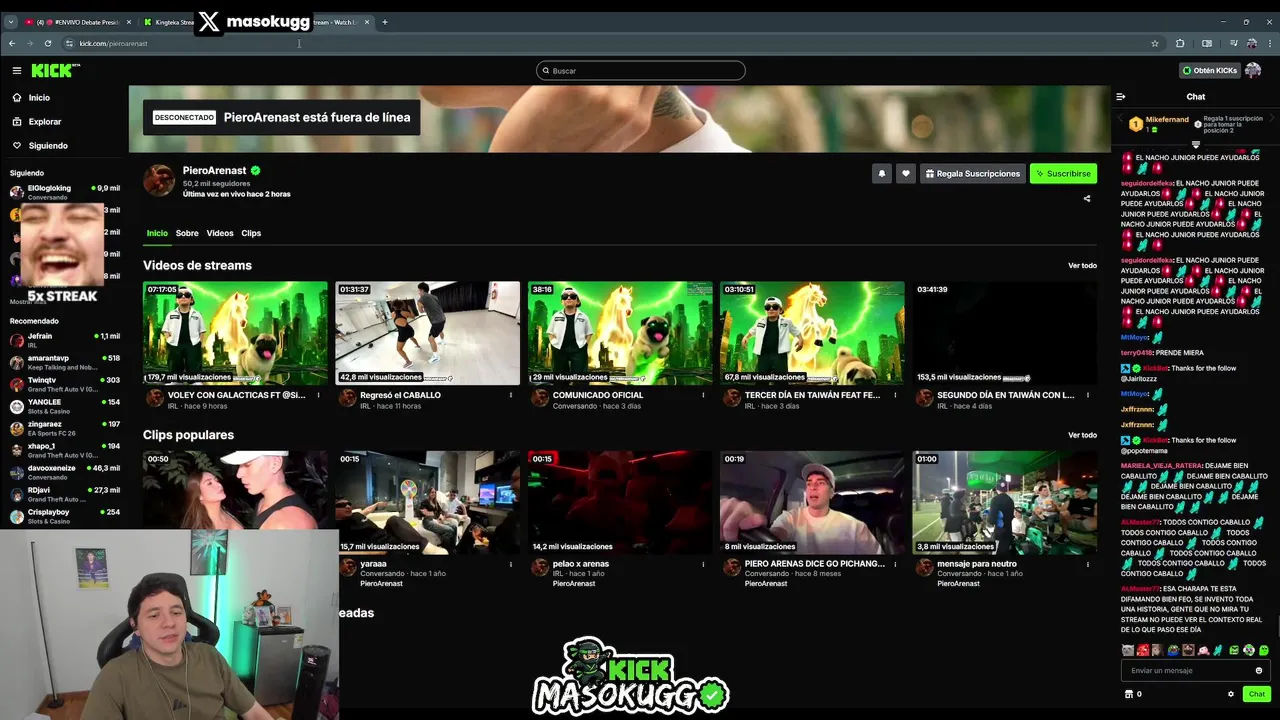
Task: Collapse the chat panel with arrow icon
Action: 1121,97
